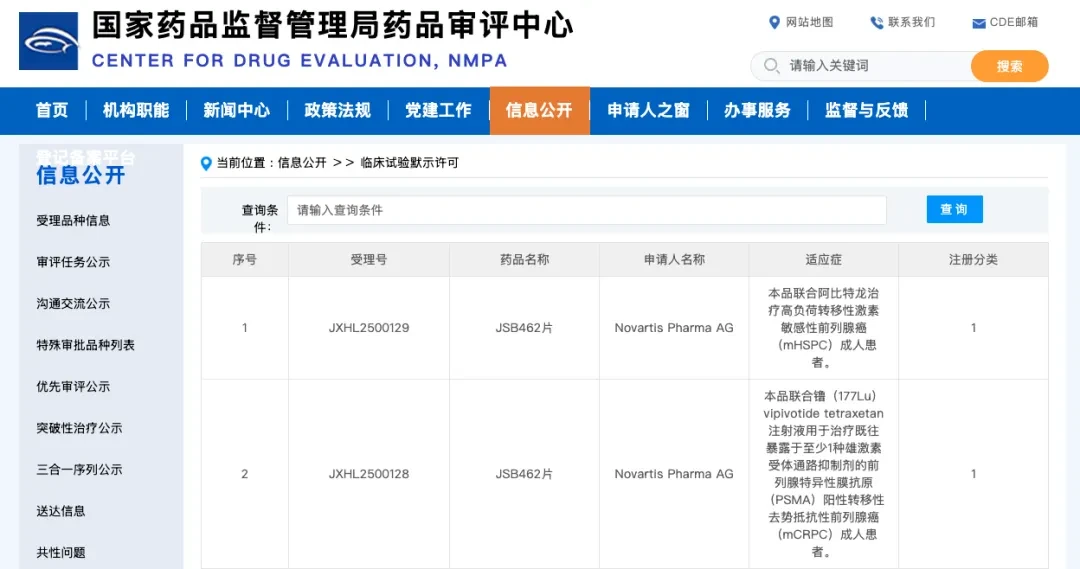Select the 政策法规 menu item
The height and width of the screenshot is (569, 1080).
[x=338, y=110]
